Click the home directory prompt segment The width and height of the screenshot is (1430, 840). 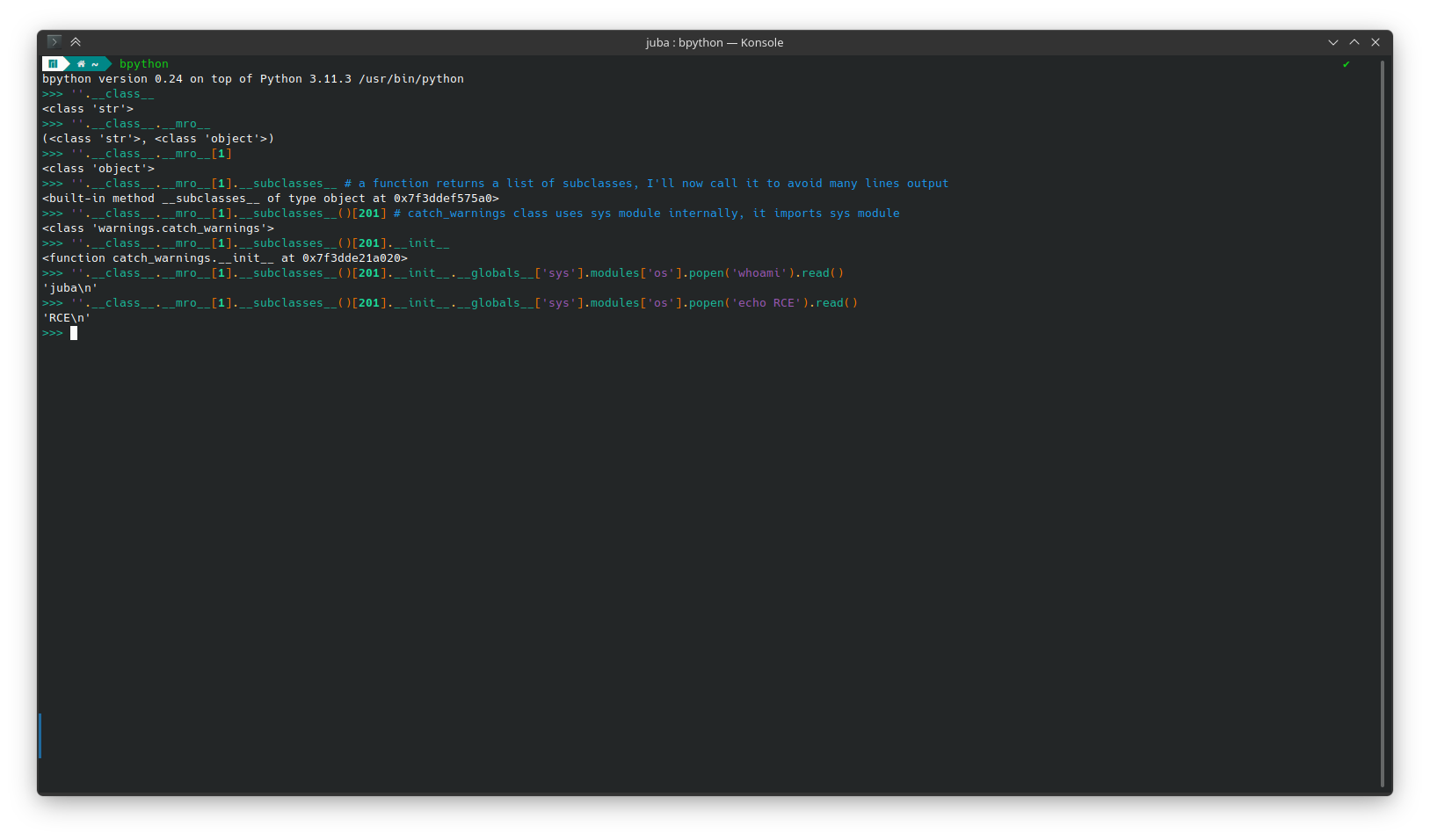(x=88, y=64)
